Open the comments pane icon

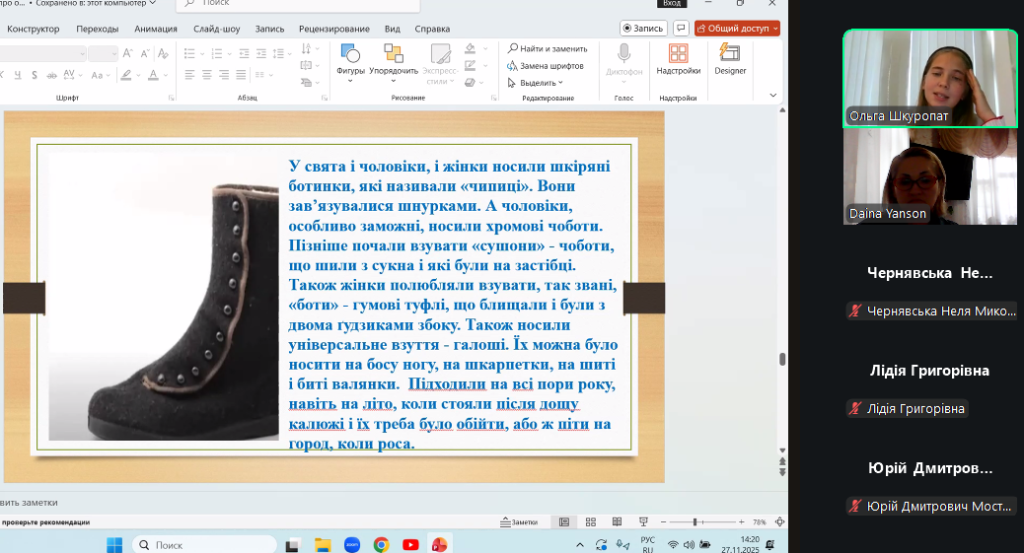click(681, 28)
